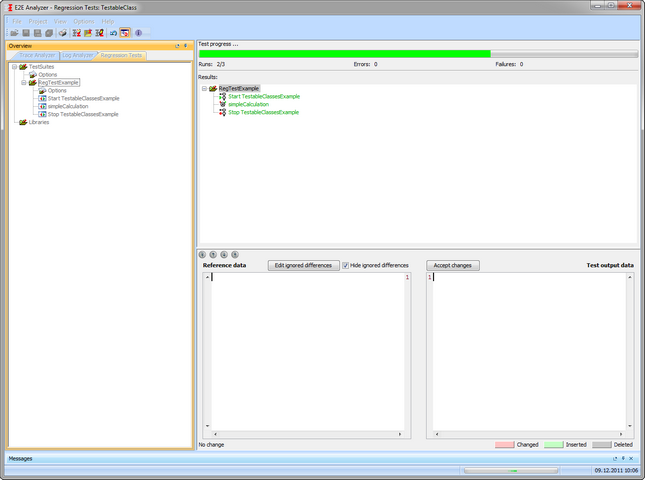The image size is (645, 480).
Task: Switch to the Trace Analyzer tab
Action: tap(37, 55)
